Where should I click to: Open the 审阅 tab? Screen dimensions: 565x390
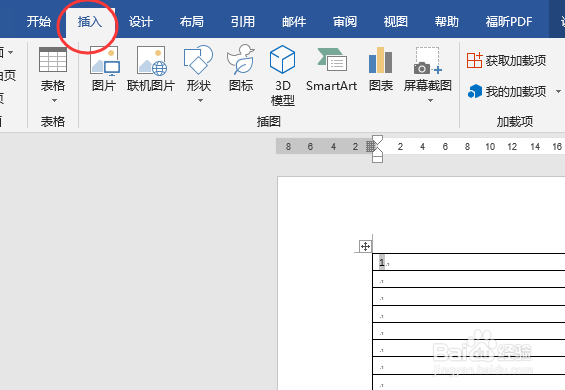pos(345,22)
